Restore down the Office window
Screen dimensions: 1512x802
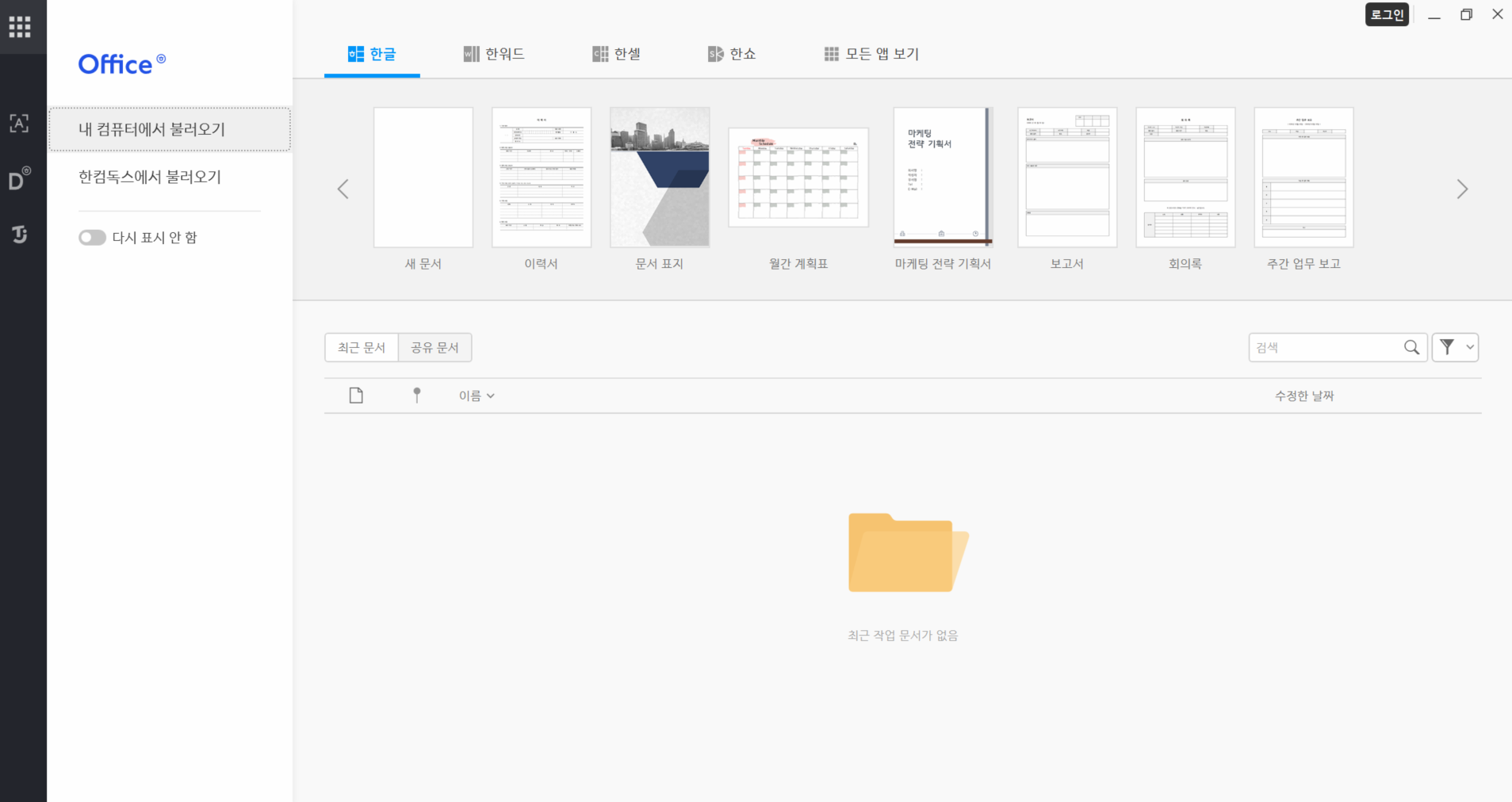point(1466,14)
